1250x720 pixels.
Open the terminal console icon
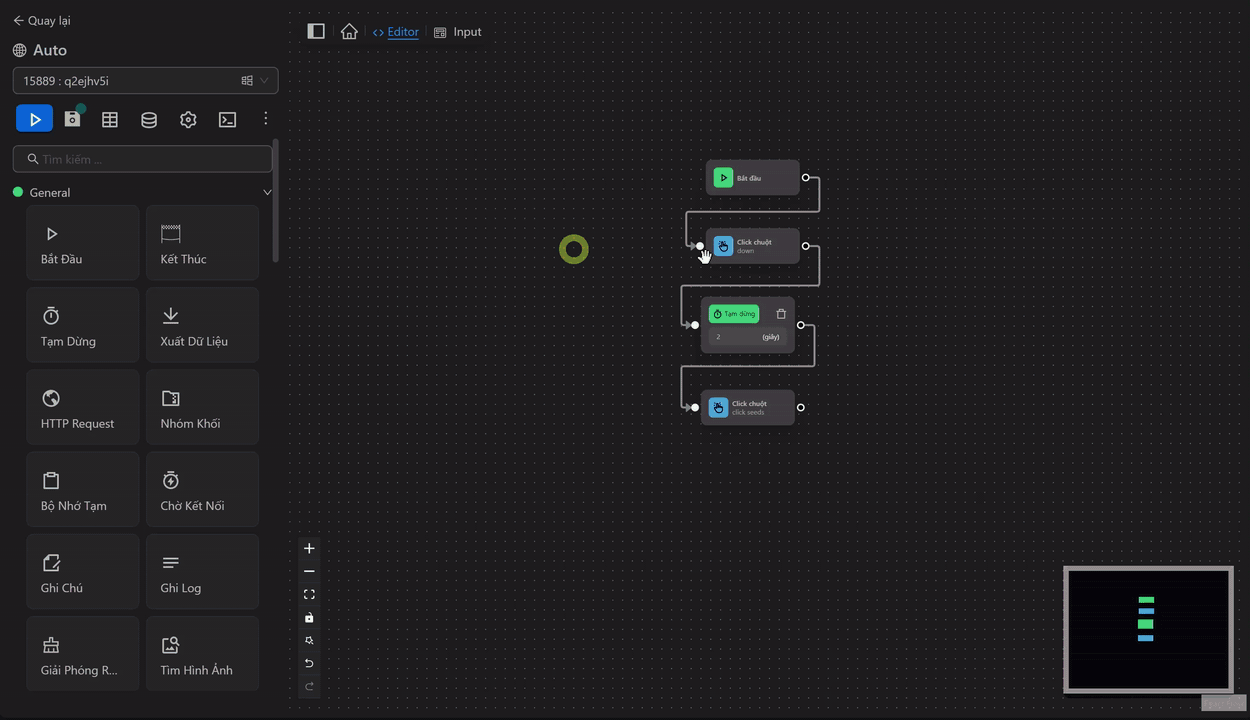pos(228,120)
